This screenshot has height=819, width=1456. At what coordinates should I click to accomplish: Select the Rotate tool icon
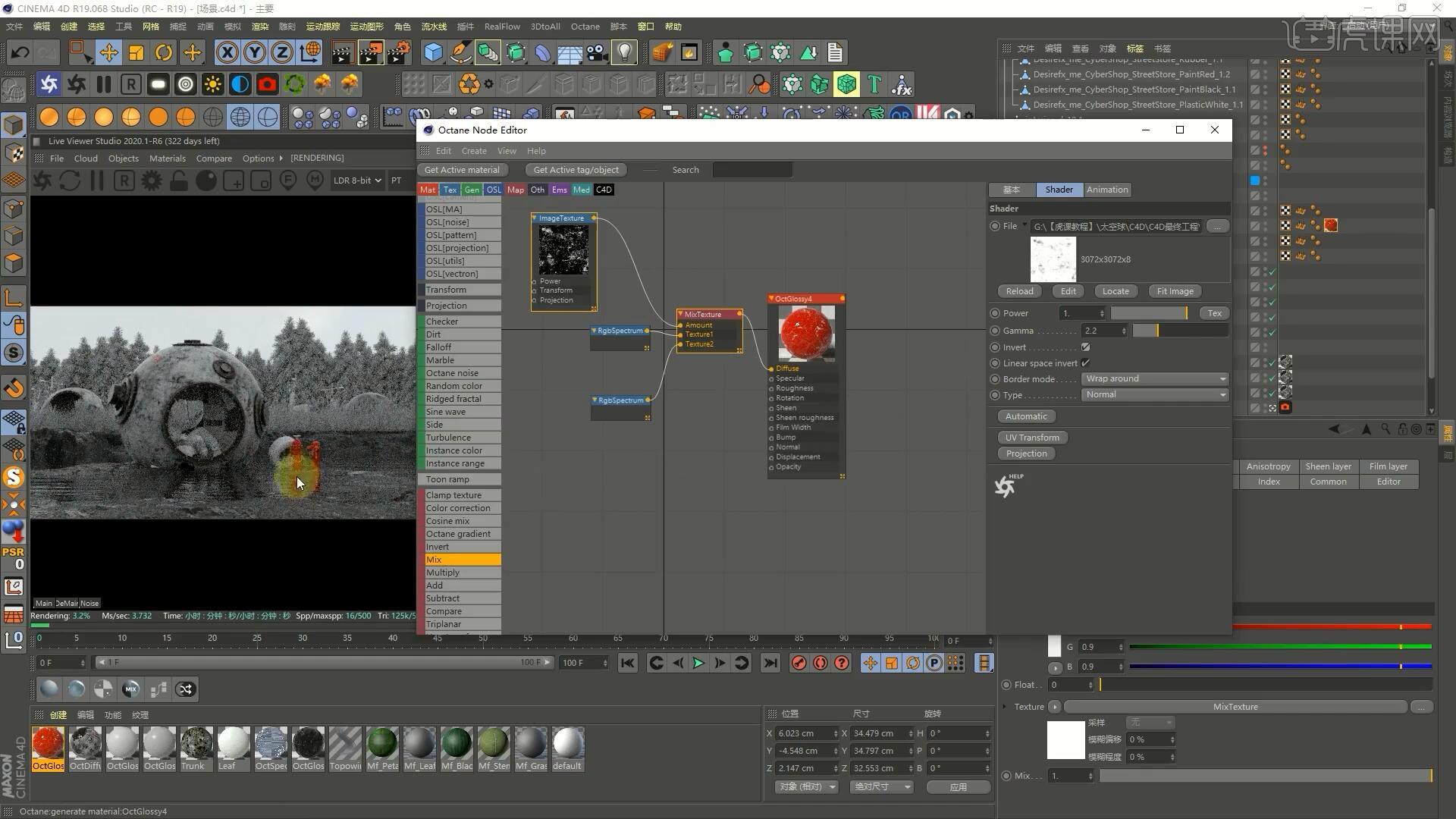164,53
